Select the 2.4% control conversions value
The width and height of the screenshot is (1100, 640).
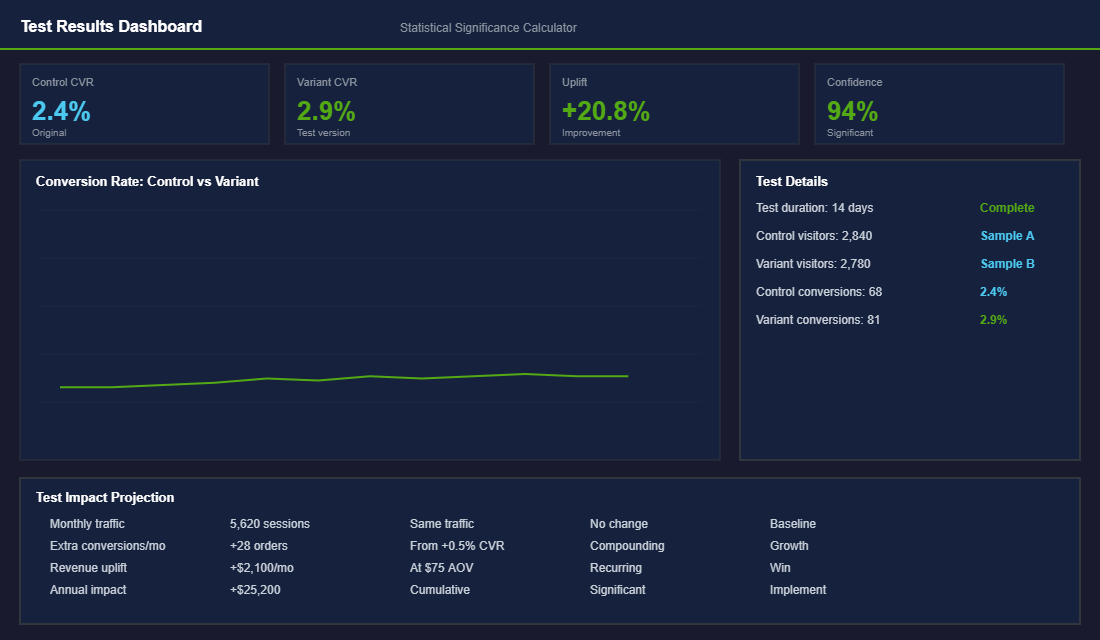pos(993,291)
